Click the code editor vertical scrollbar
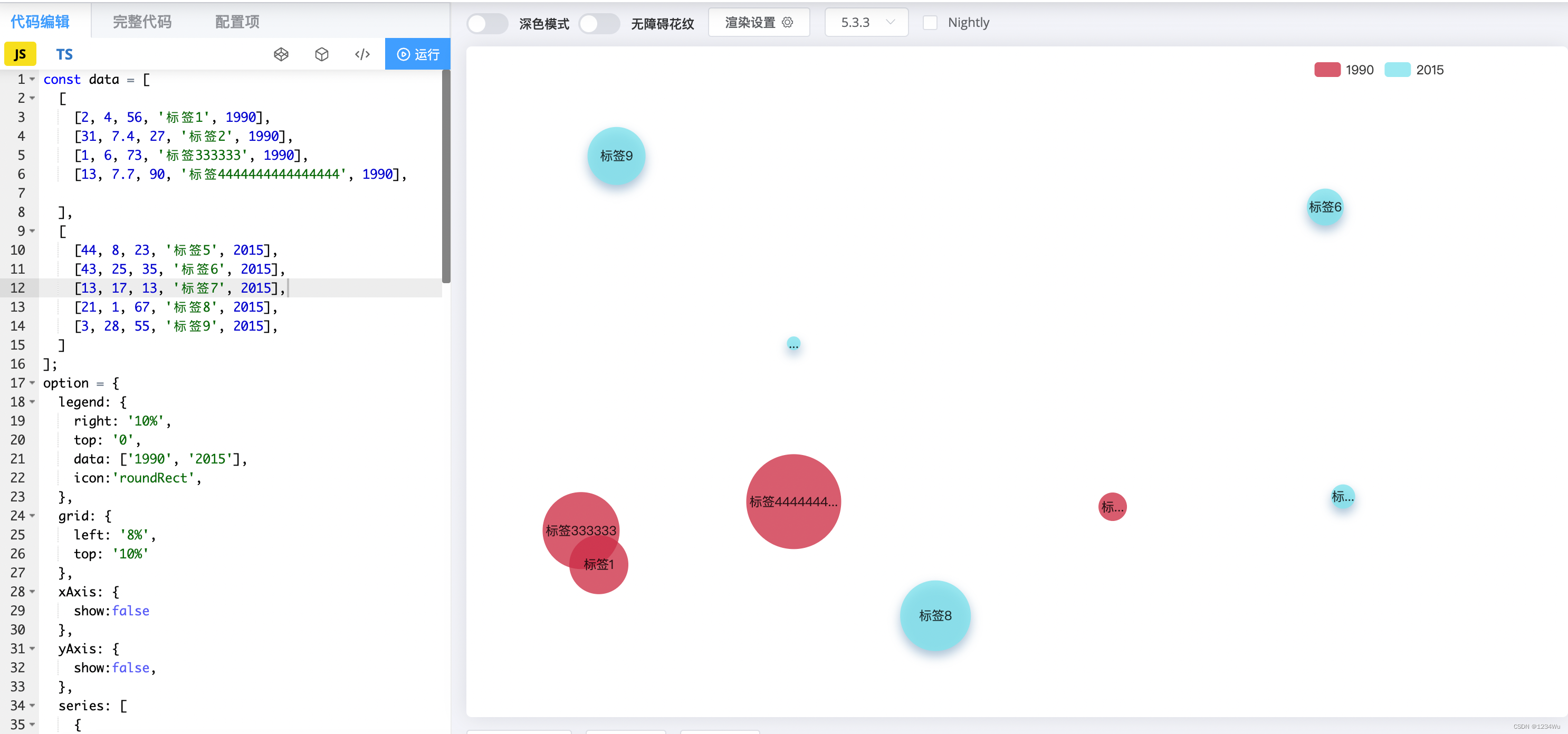The image size is (1568, 734). click(x=446, y=176)
